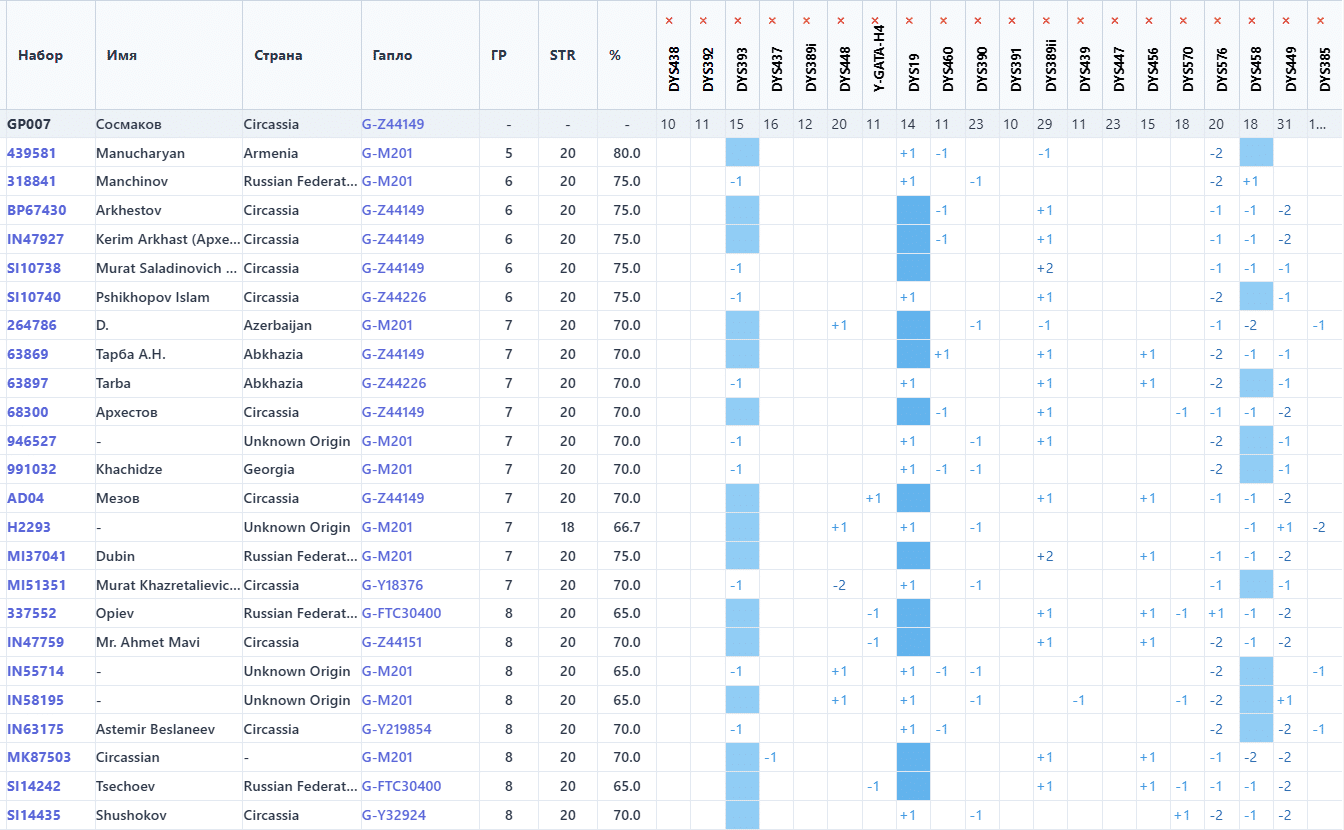Remove the DYS19 marker via its X icon
This screenshot has height=830, width=1344.
(x=909, y=21)
